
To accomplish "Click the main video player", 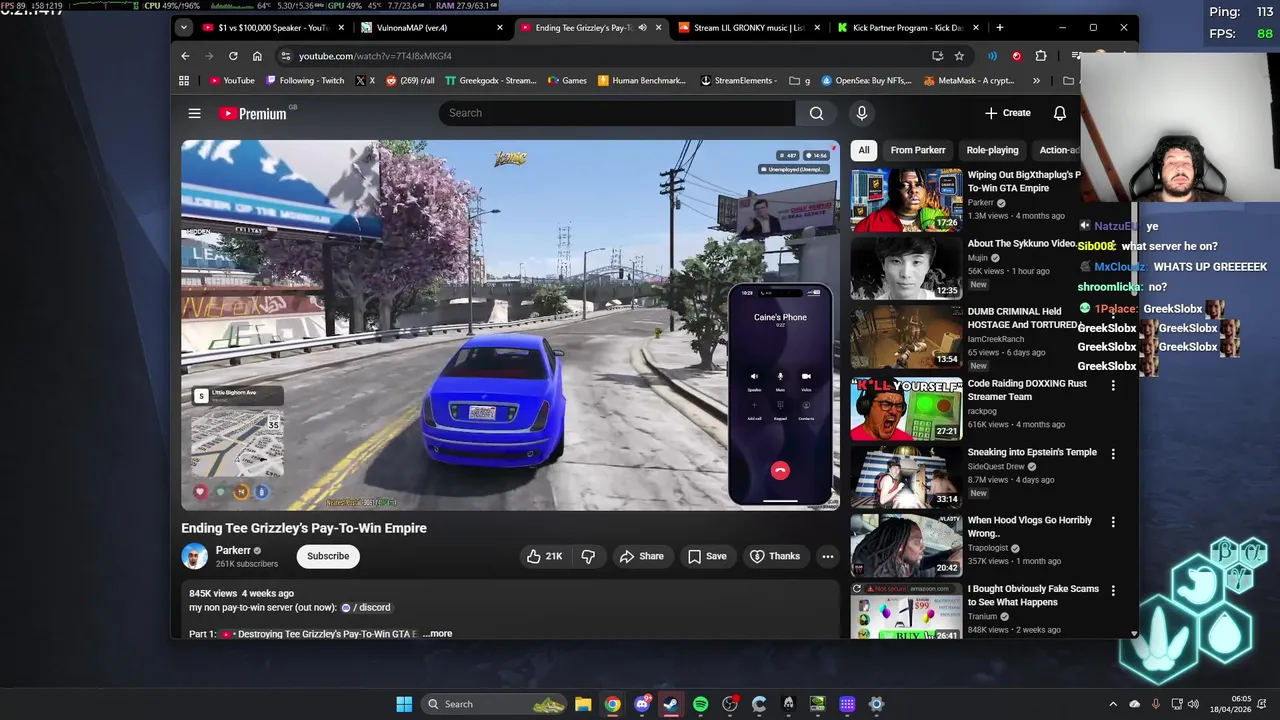I will (510, 325).
